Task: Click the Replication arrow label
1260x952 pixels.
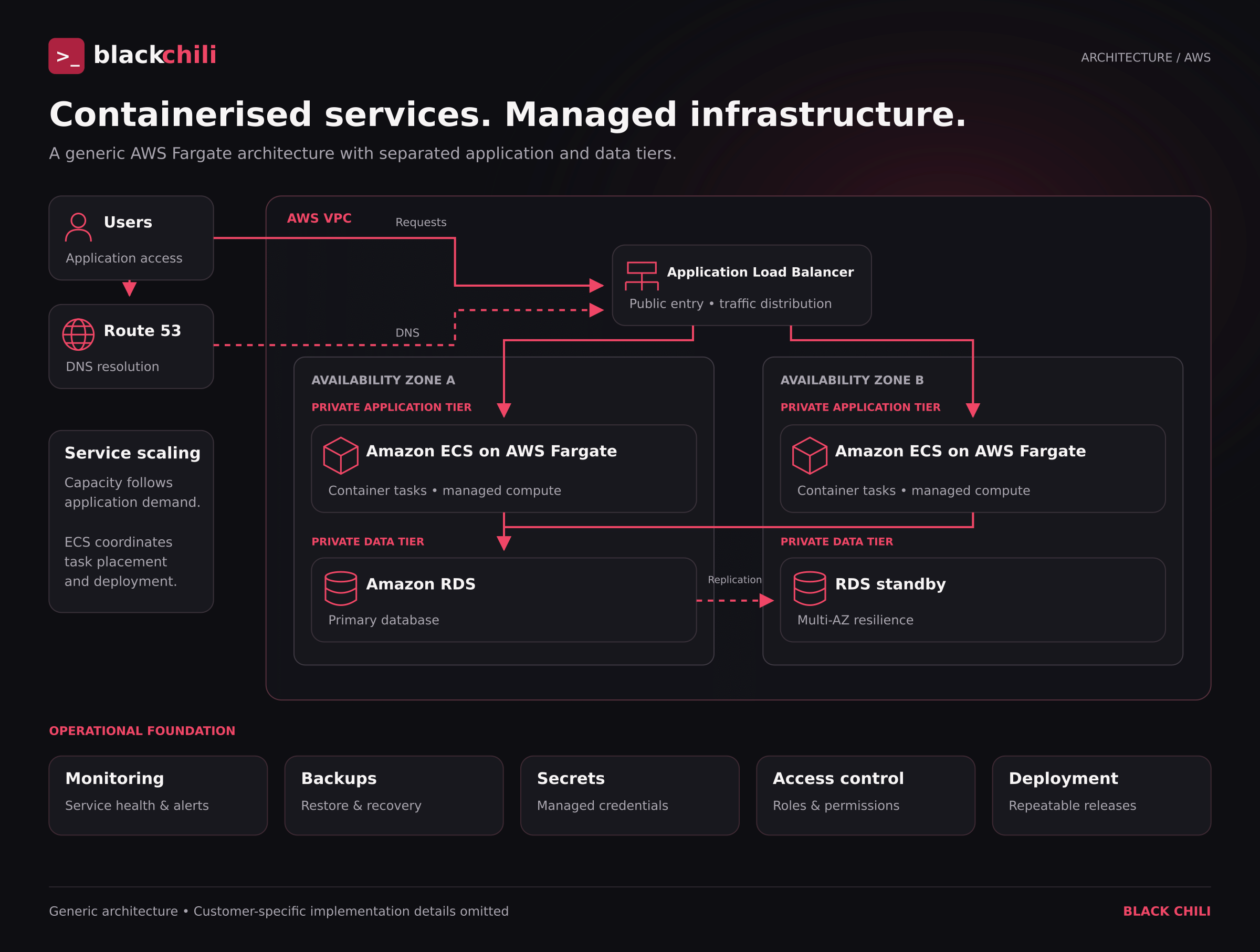Action: pos(734,579)
